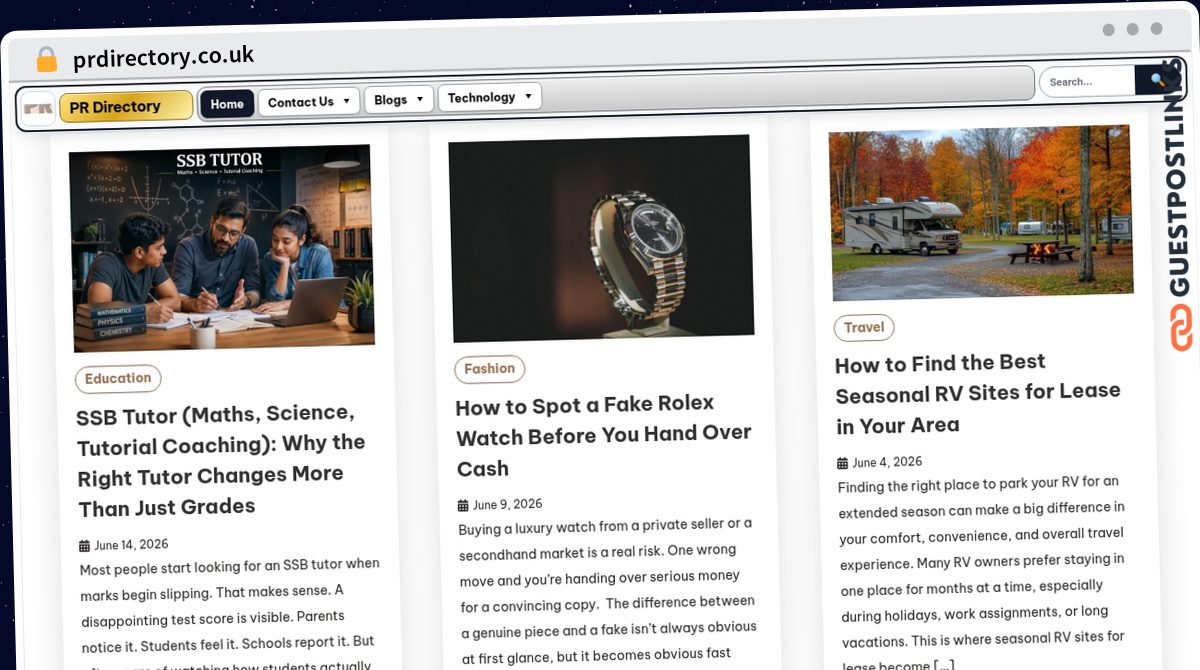The height and width of the screenshot is (670, 1200).
Task: Open the Education category tag
Action: pos(118,378)
